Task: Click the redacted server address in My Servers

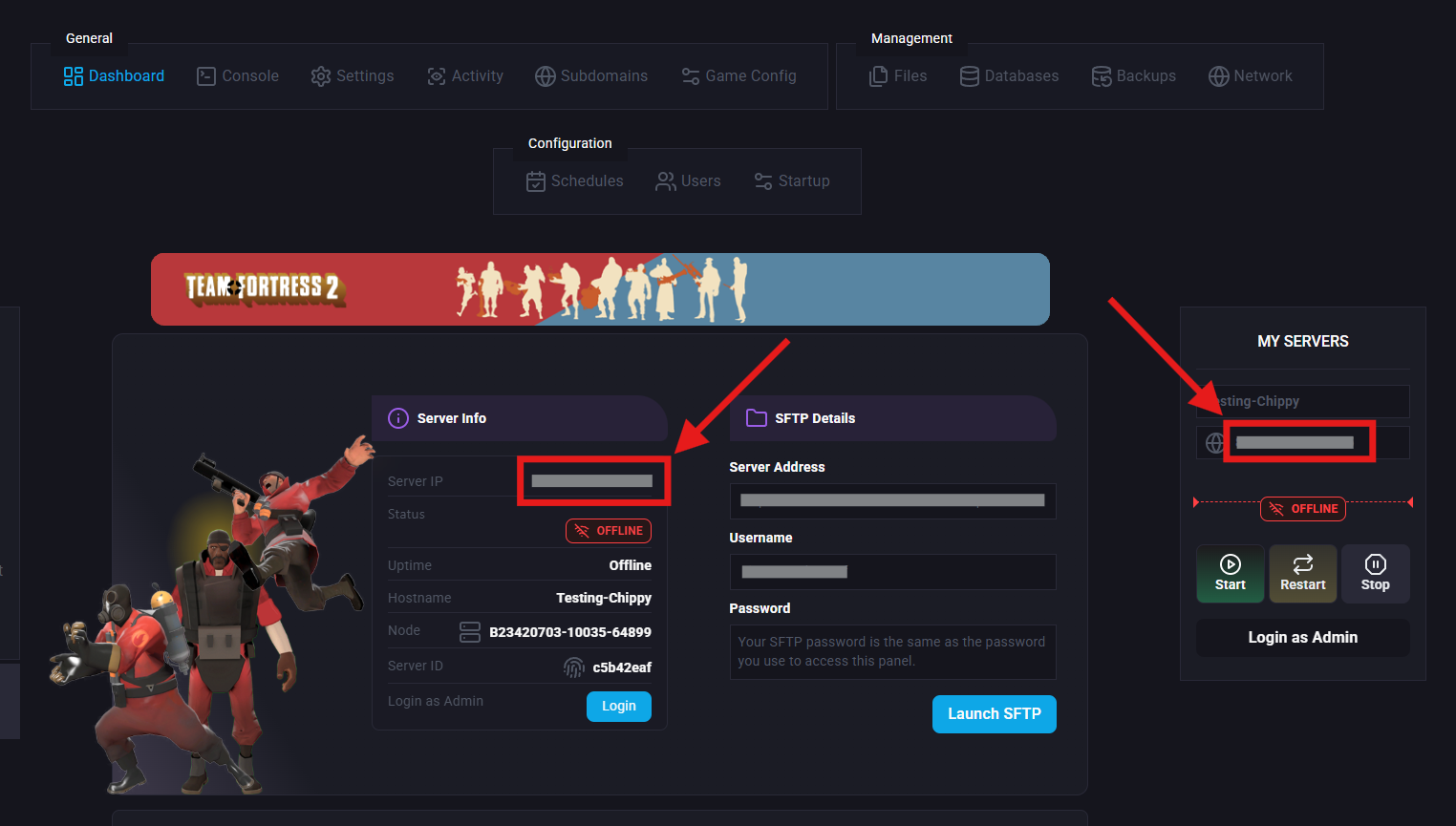Action: (x=1295, y=443)
